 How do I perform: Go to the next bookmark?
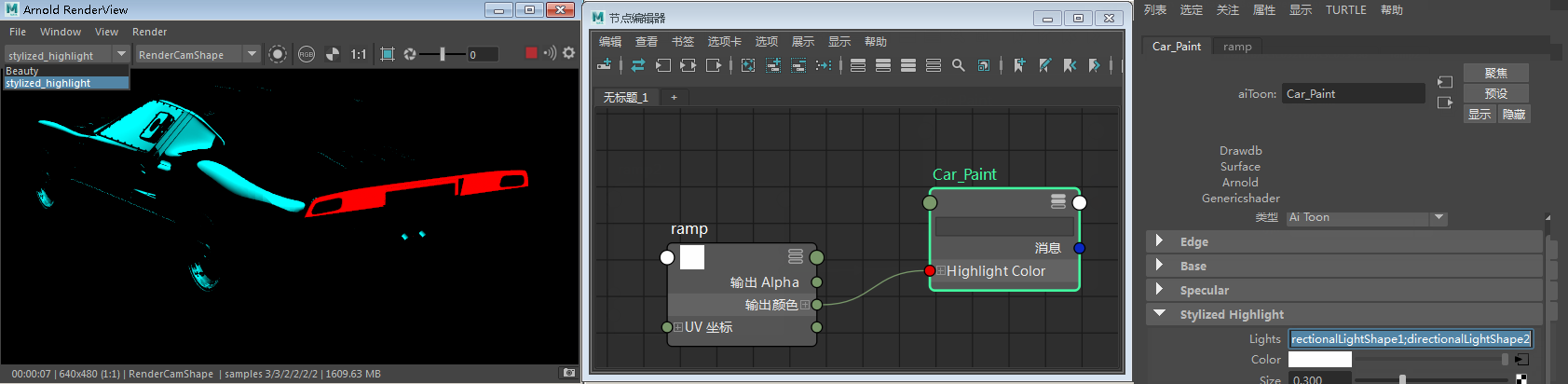click(1095, 65)
